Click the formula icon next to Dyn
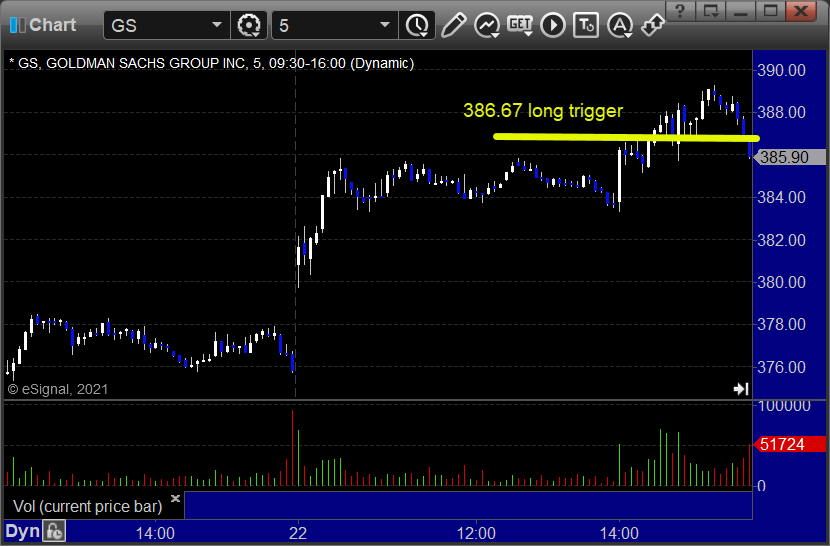The image size is (830, 546). click(54, 531)
